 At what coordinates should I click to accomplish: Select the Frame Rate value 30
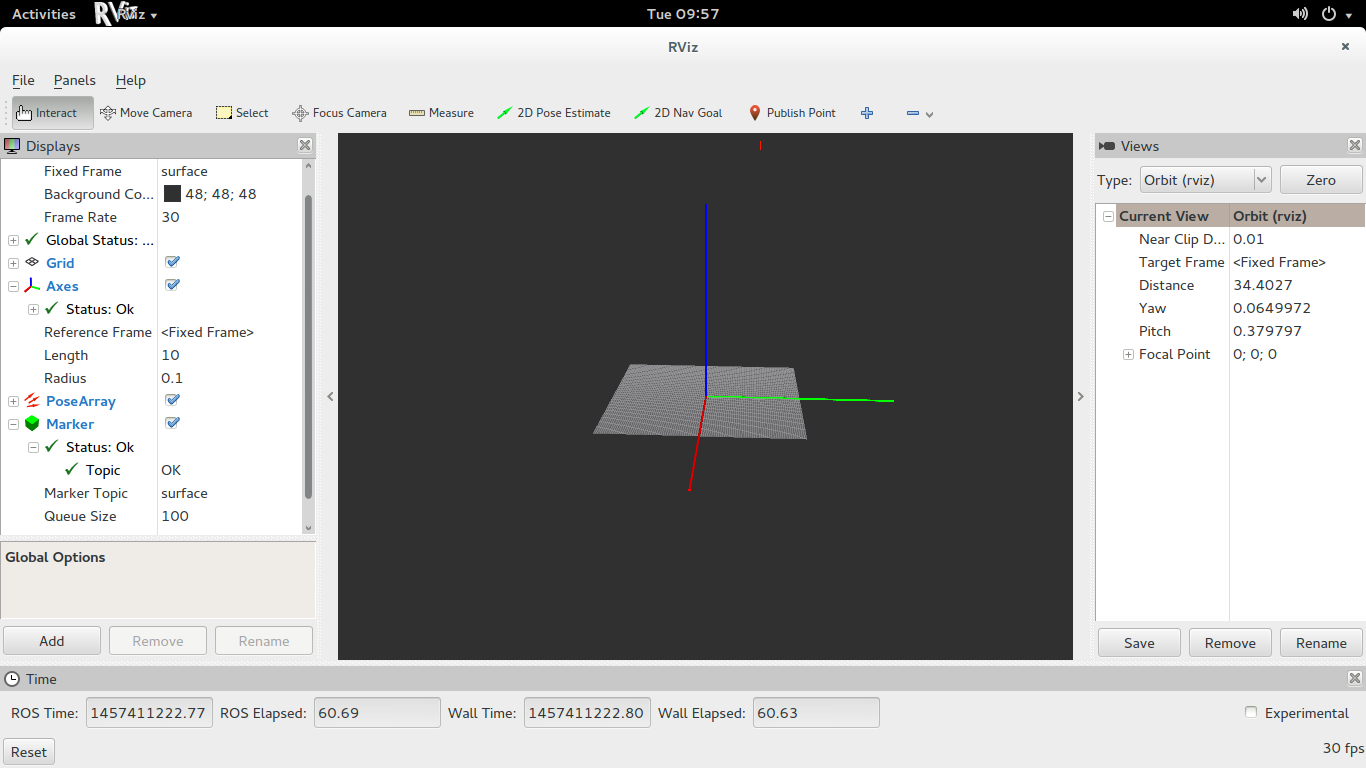[170, 217]
